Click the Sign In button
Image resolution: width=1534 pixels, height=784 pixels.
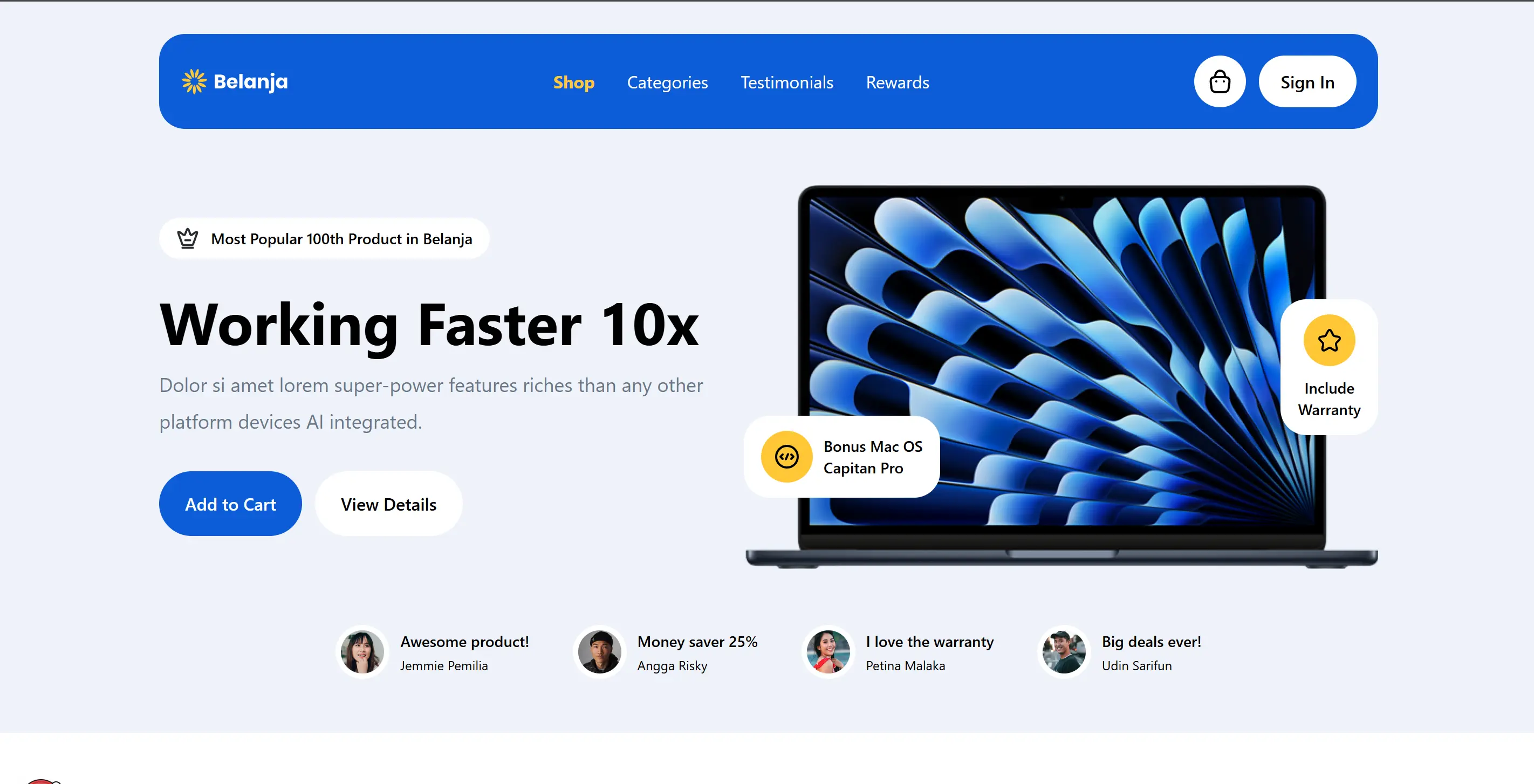pyautogui.click(x=1307, y=81)
